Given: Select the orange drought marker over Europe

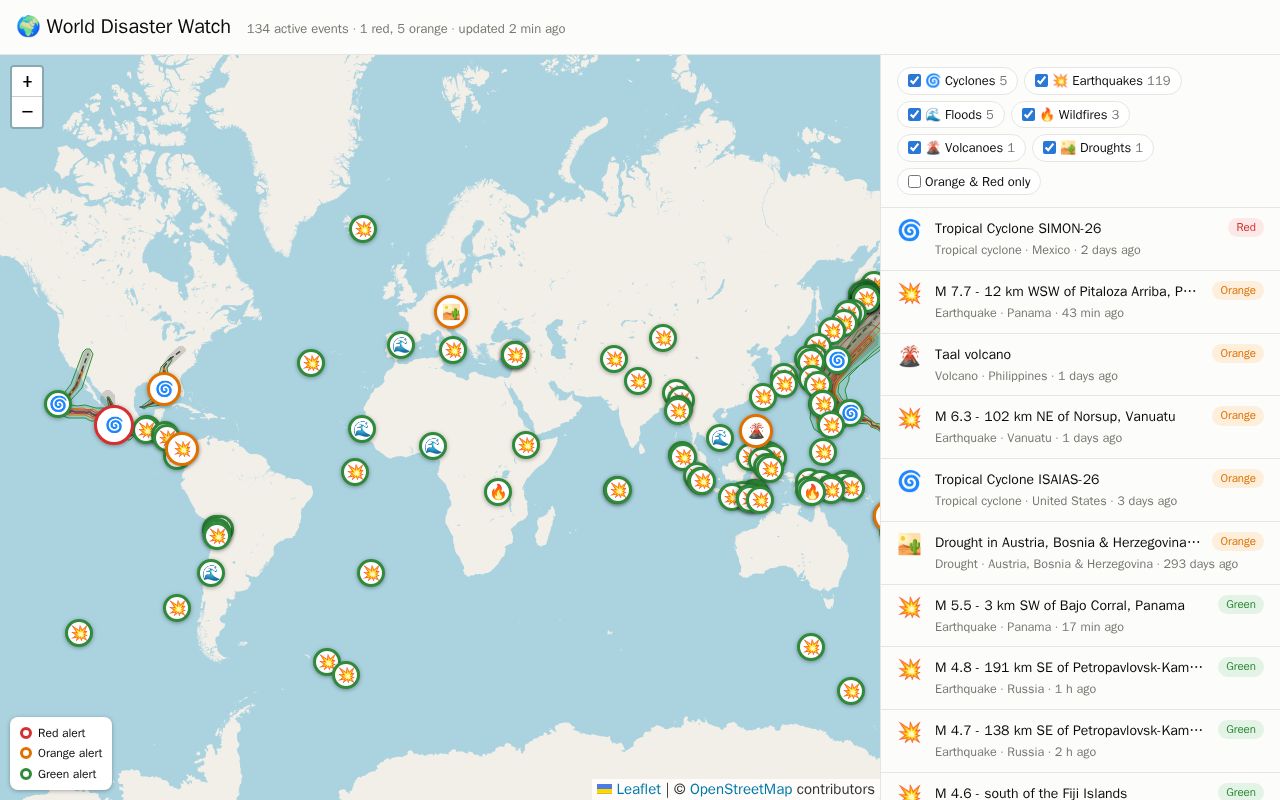Looking at the screenshot, I should pos(451,313).
